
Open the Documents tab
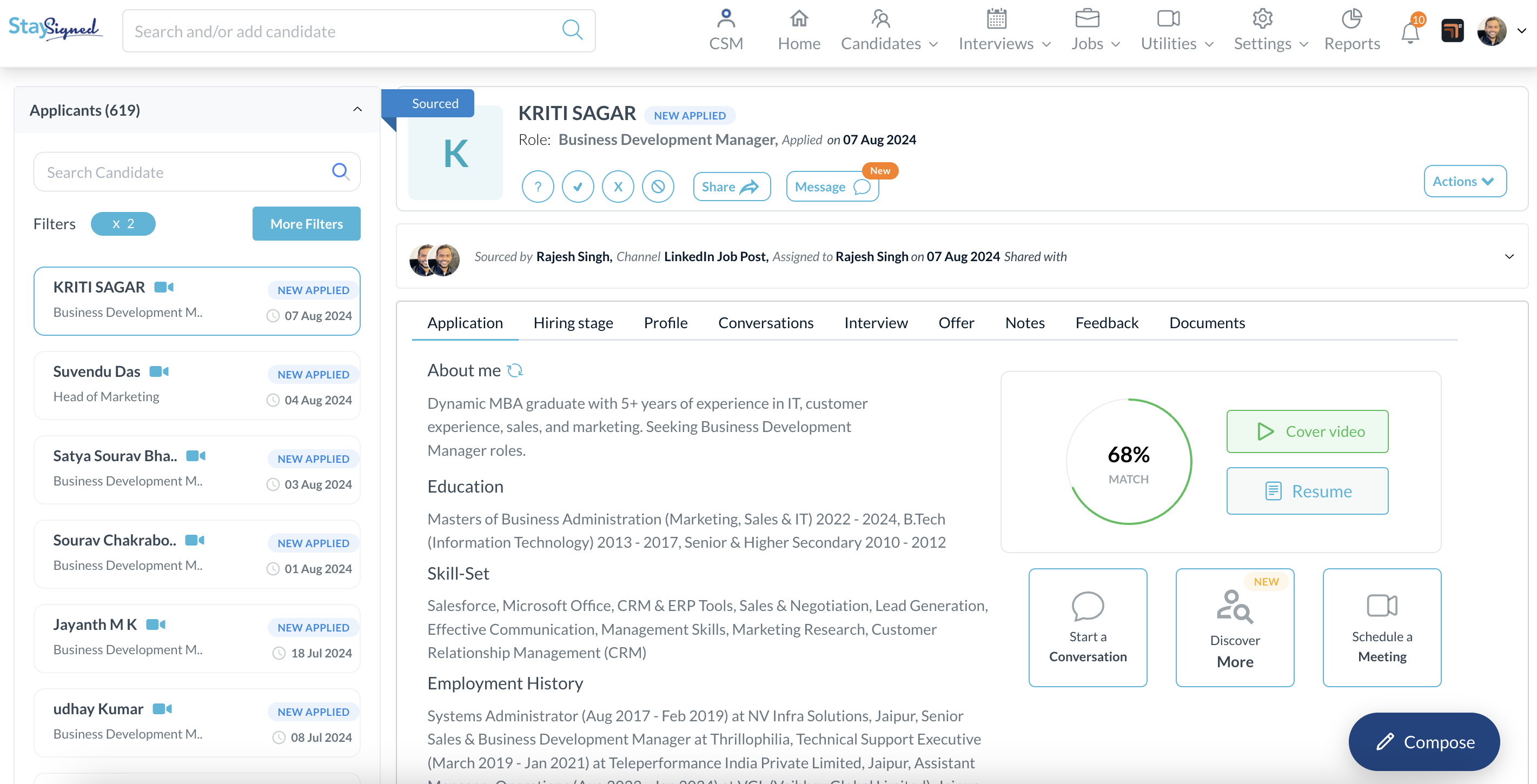pos(1207,323)
